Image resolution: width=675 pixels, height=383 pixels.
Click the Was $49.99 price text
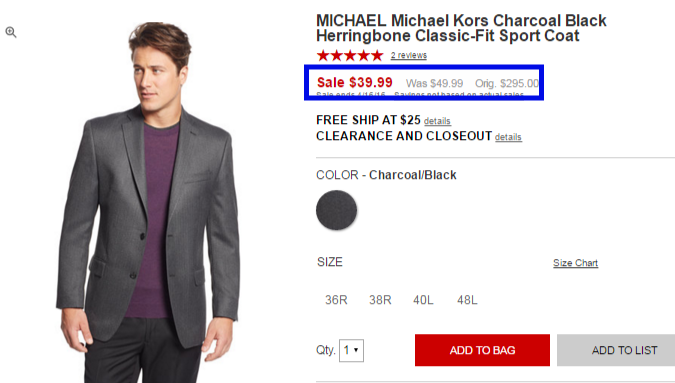[x=434, y=83]
